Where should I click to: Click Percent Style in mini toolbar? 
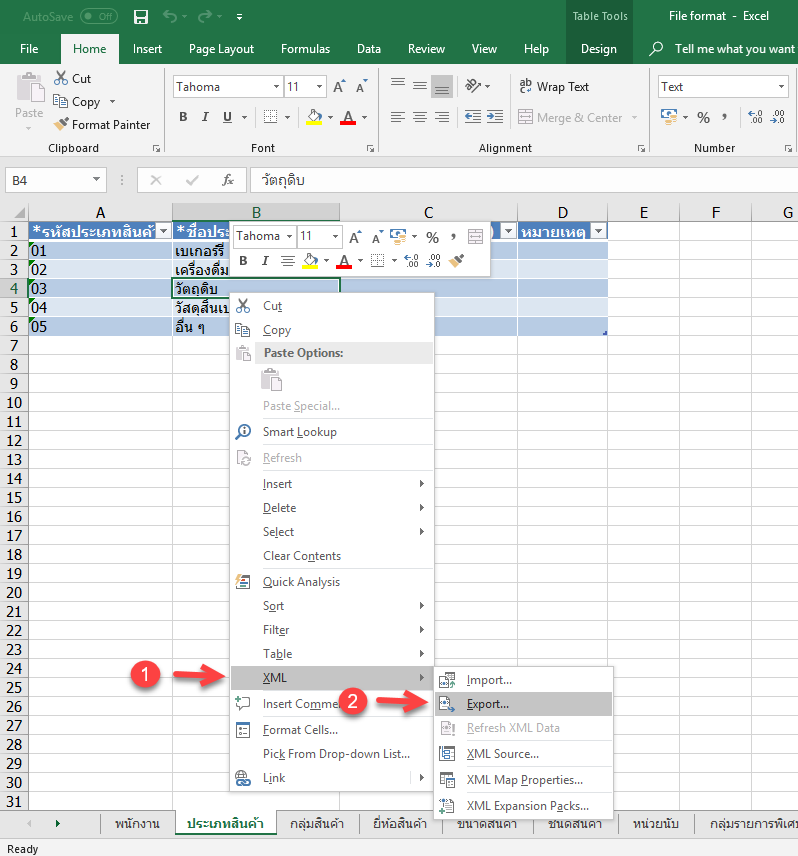(x=432, y=237)
